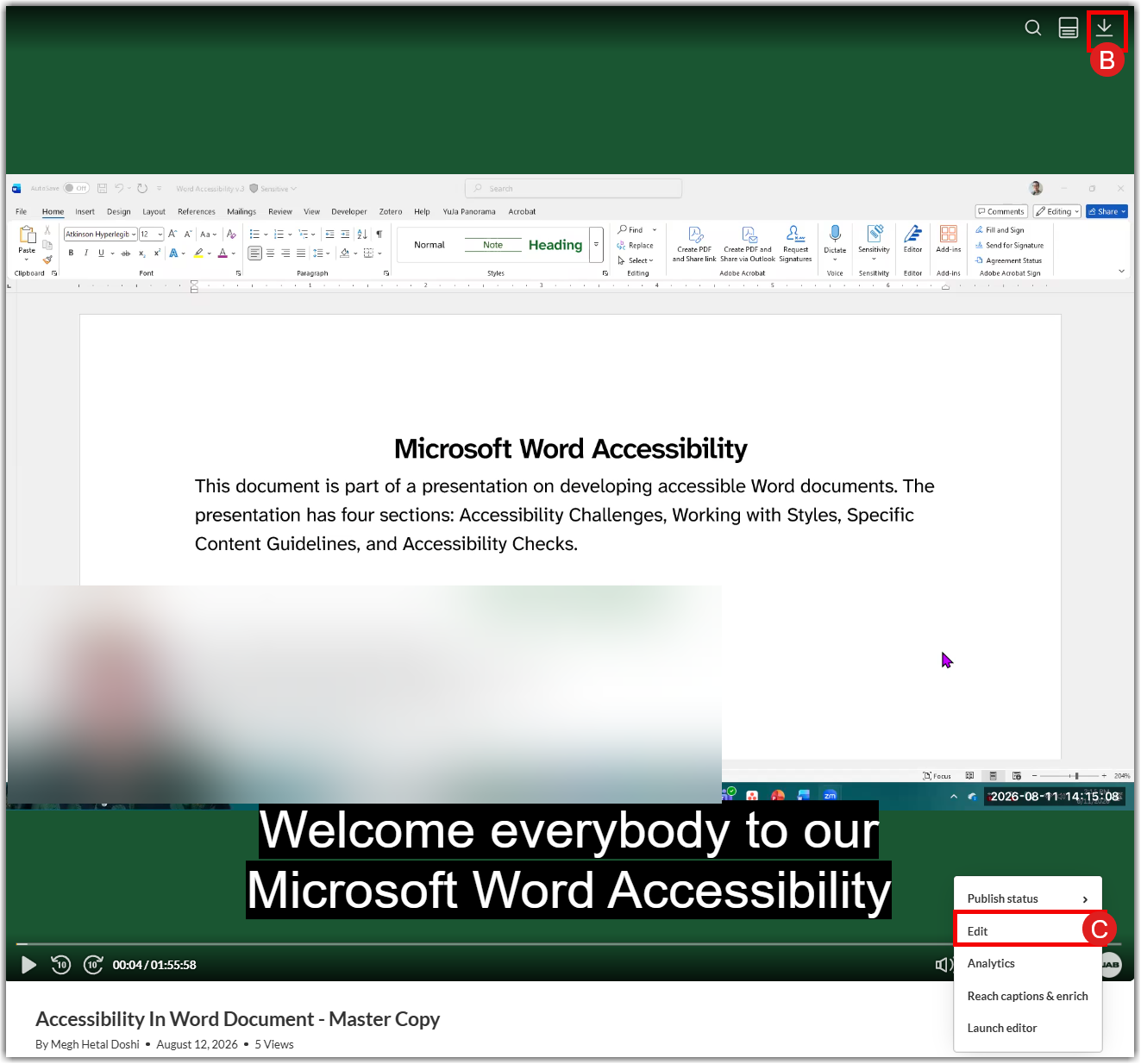This screenshot has width=1141, height=1064.
Task: Select Analytics in the actions menu
Action: [1027, 963]
